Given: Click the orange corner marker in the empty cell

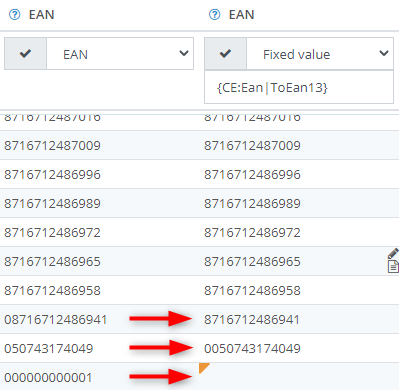Looking at the screenshot, I should pyautogui.click(x=203, y=367).
